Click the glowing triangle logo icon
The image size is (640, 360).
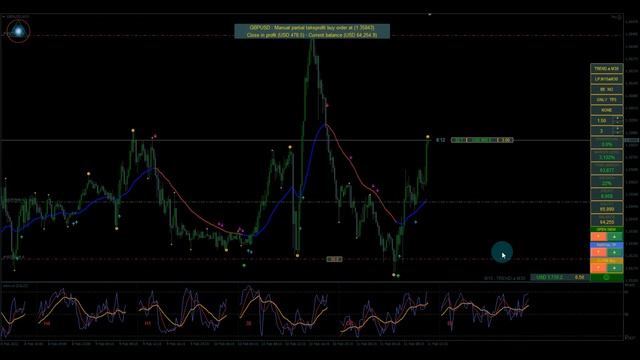[x=18, y=31]
